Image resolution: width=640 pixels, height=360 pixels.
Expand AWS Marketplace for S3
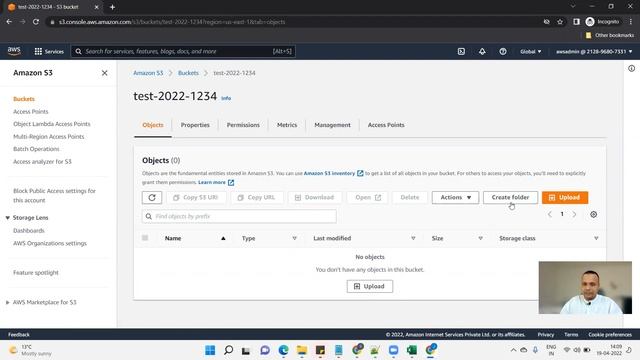tap(7, 302)
